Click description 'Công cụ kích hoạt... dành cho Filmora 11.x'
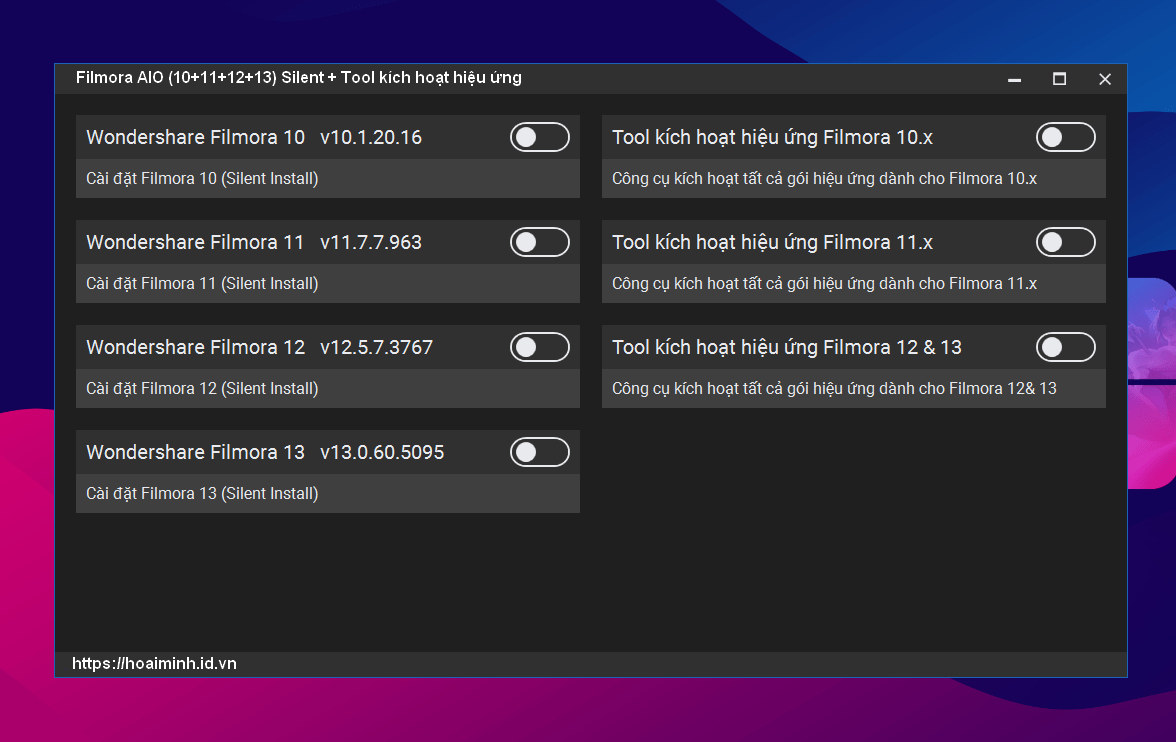This screenshot has width=1176, height=742. 824,284
